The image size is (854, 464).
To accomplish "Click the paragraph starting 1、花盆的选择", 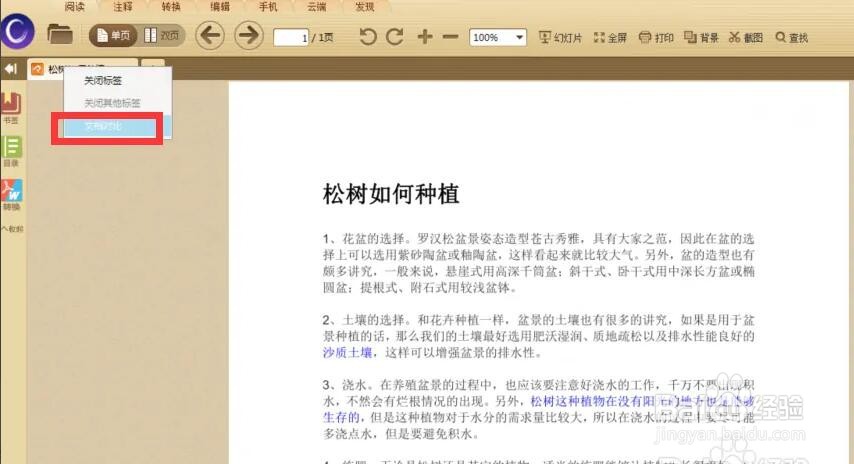I will click(x=539, y=263).
